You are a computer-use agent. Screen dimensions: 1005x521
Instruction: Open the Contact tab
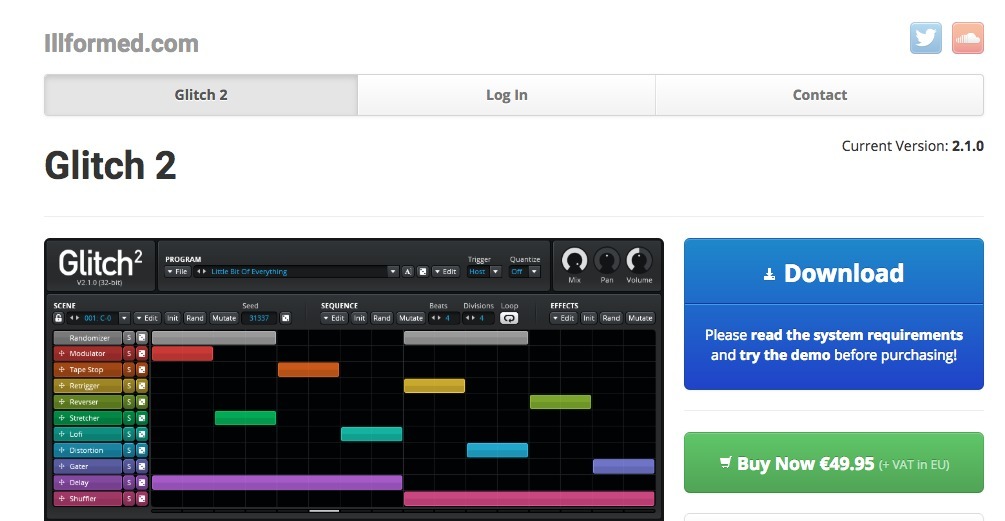click(x=819, y=95)
